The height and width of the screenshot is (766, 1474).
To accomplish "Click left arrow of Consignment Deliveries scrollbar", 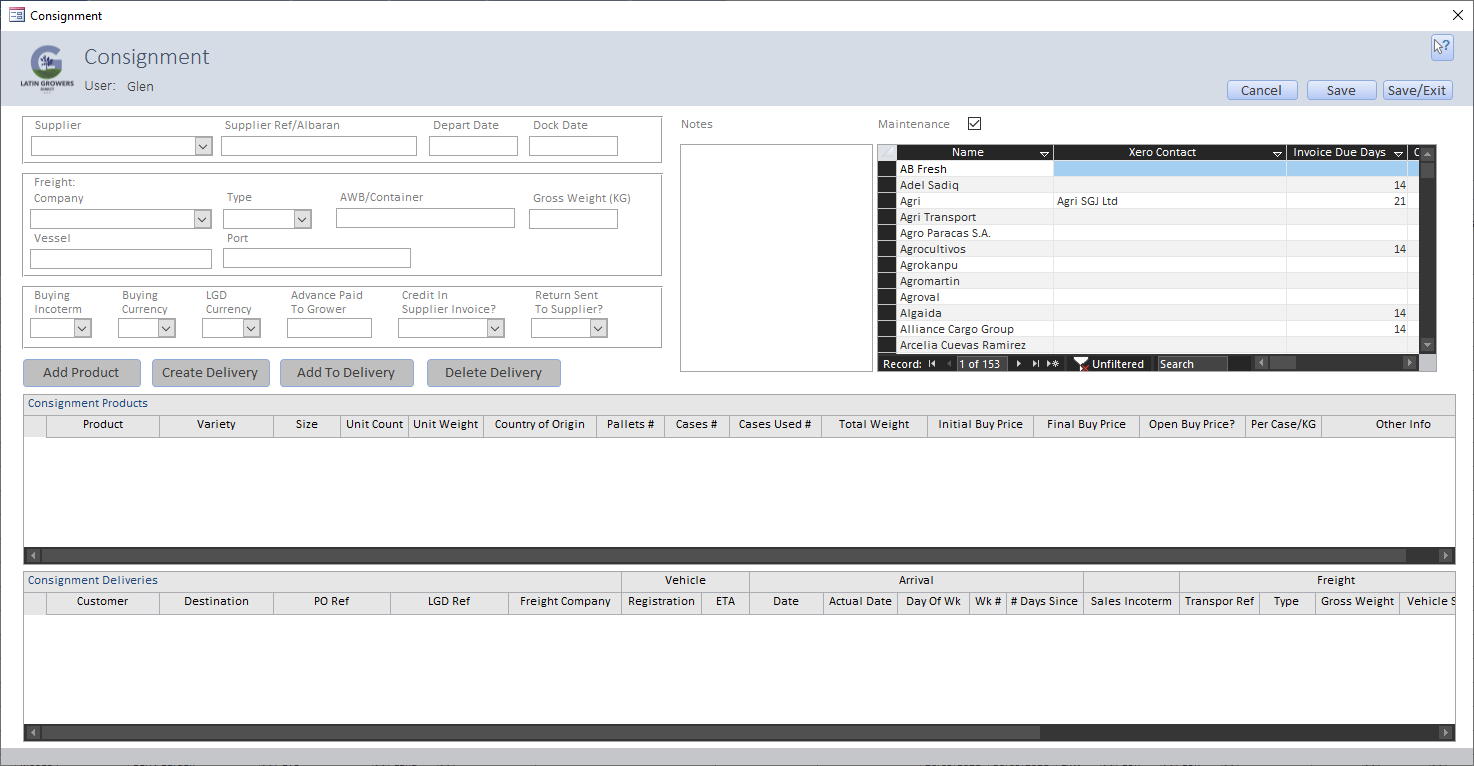I will click(x=33, y=733).
